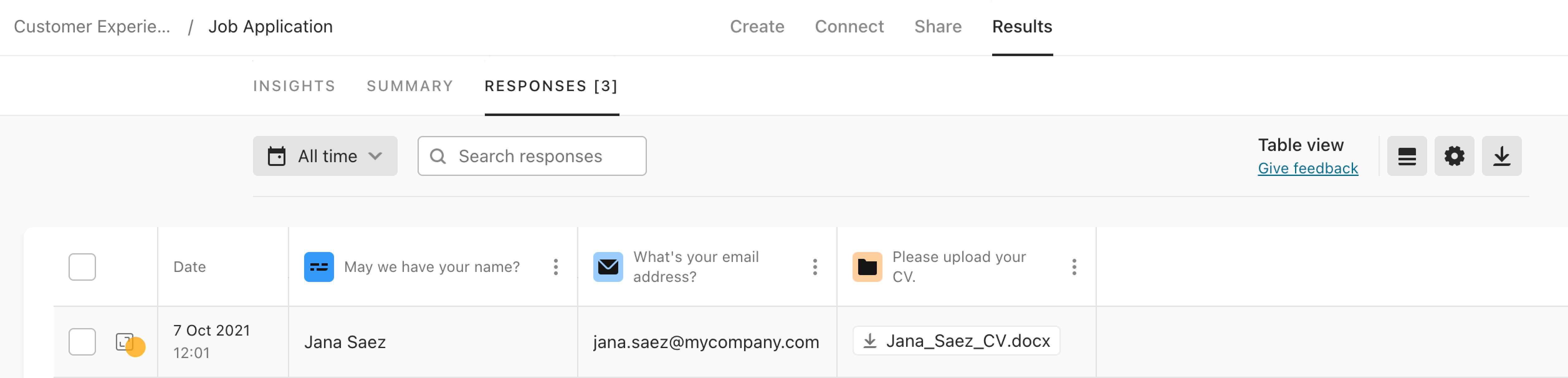Viewport: 1568px width, 378px height.
Task: Click the folder icon in the CV column
Action: (868, 267)
